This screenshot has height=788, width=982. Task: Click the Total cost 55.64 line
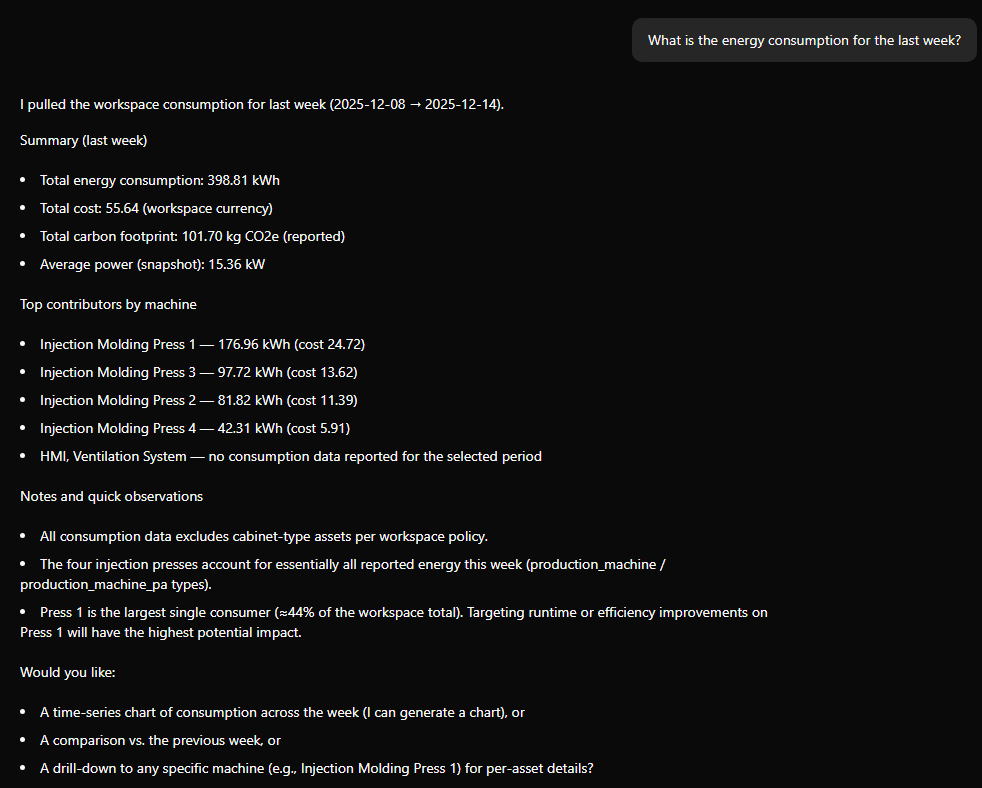(x=156, y=208)
